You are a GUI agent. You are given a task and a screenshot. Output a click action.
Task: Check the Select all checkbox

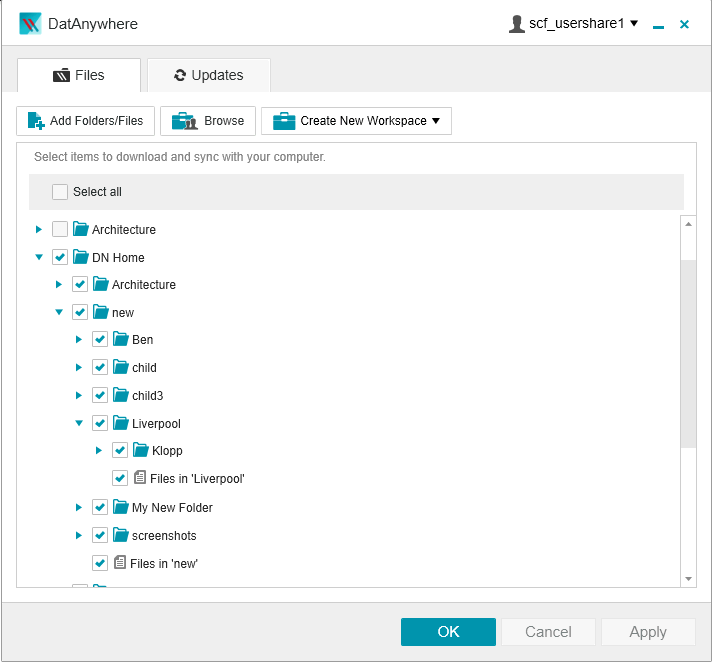click(x=60, y=192)
